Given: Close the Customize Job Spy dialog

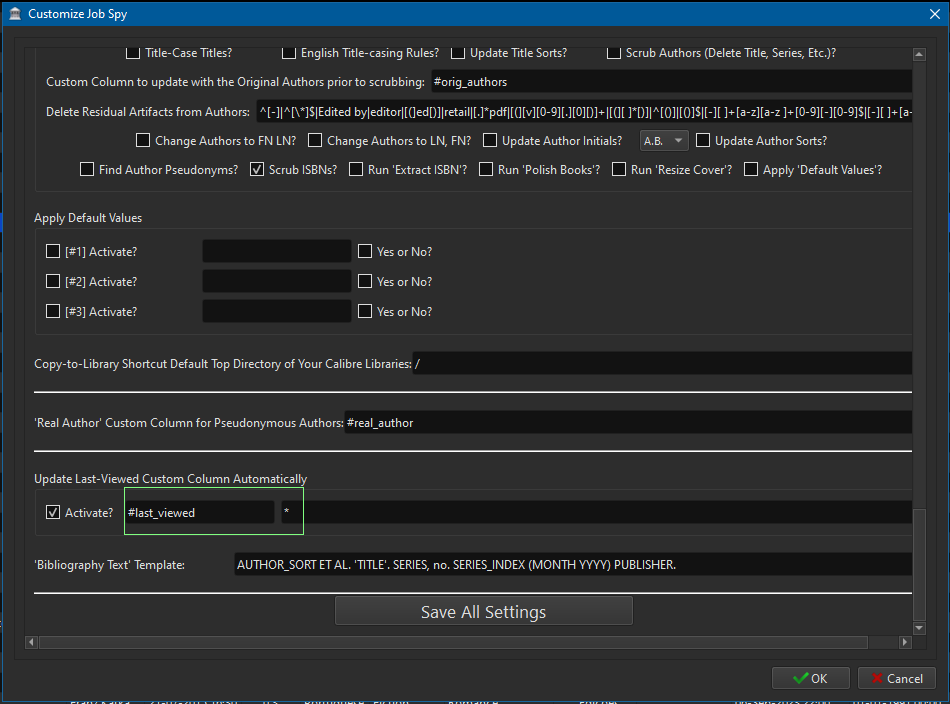Looking at the screenshot, I should (x=935, y=13).
